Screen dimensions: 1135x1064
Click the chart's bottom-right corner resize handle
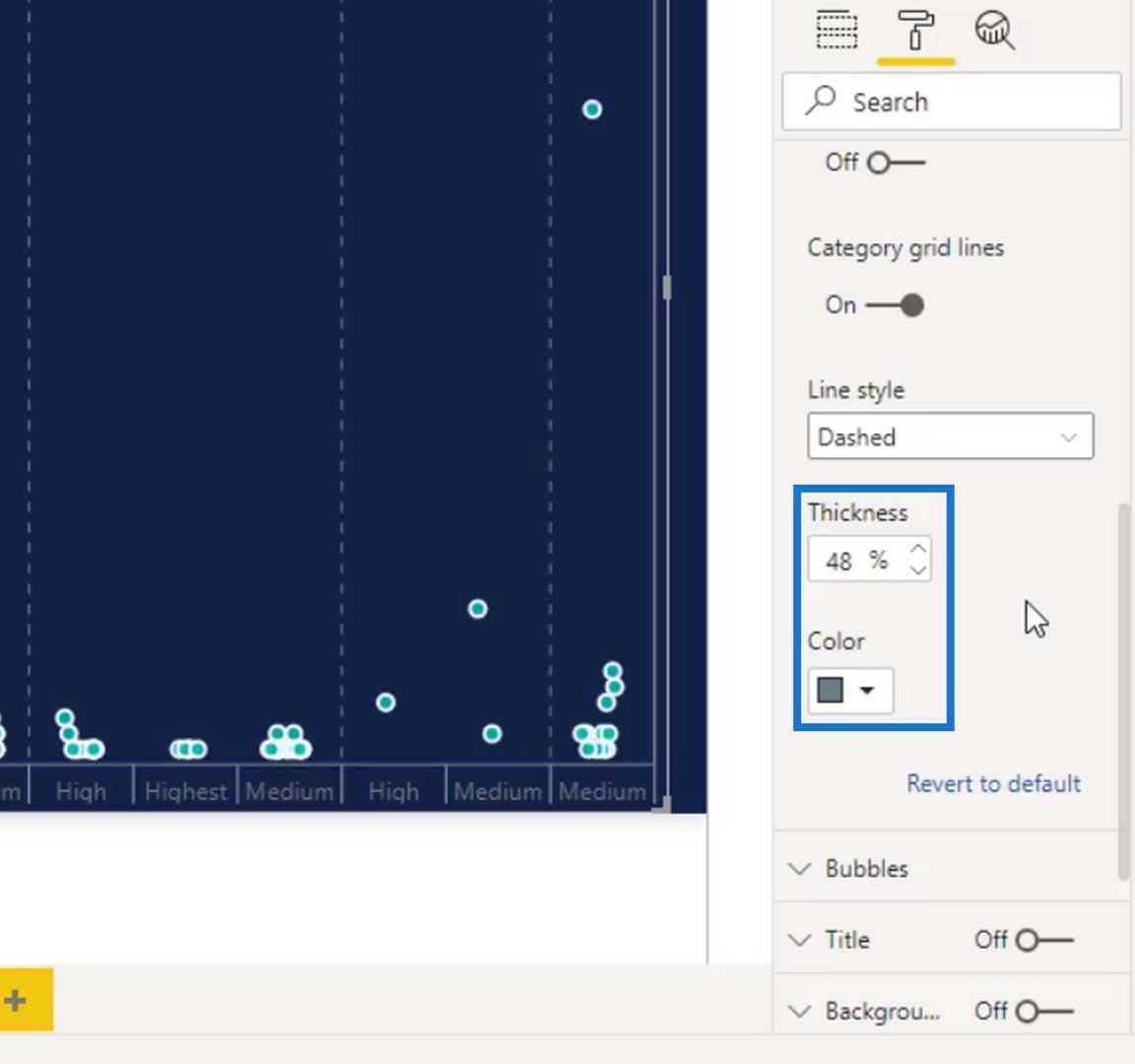pos(662,805)
